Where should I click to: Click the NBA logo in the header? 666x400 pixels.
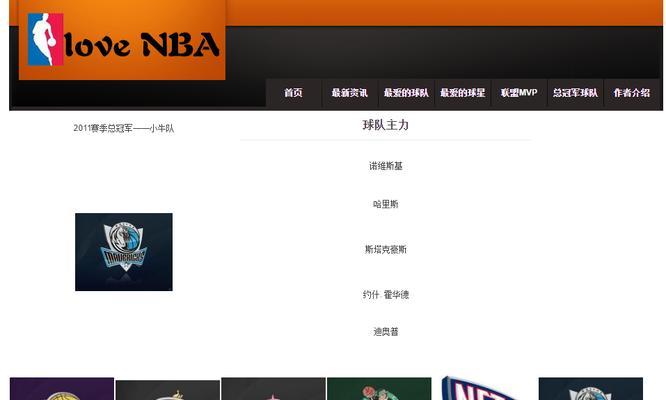(x=45, y=39)
